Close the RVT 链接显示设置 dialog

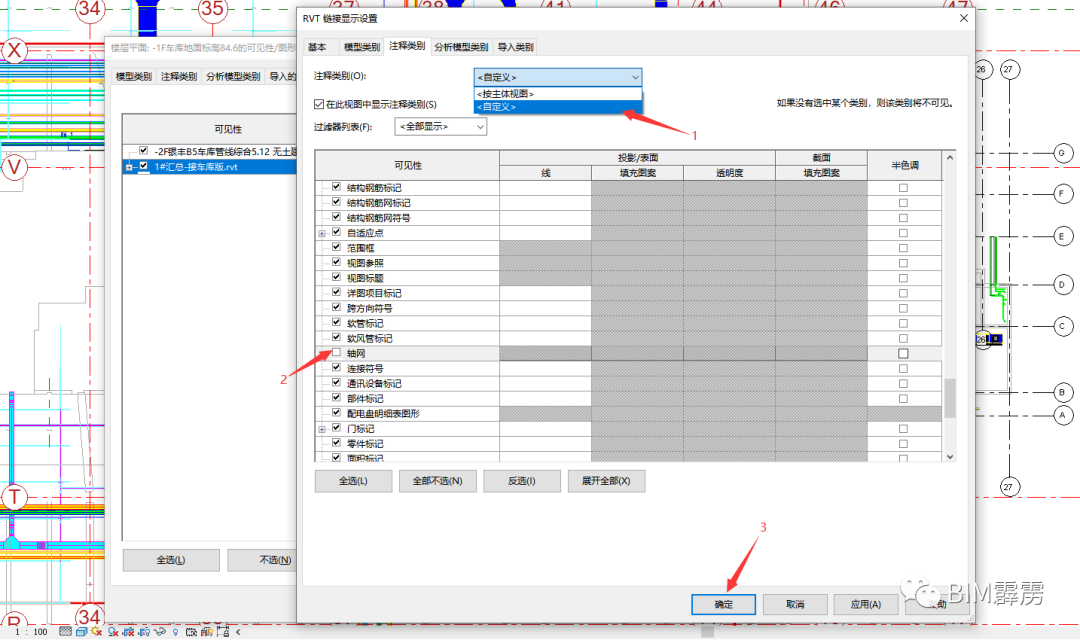pyautogui.click(x=964, y=19)
